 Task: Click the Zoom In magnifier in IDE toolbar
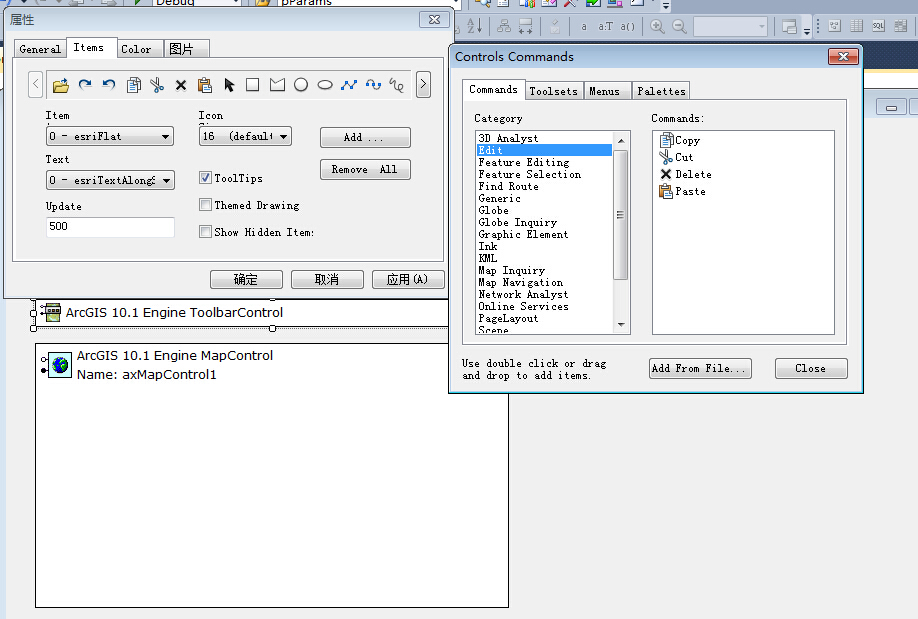click(657, 26)
